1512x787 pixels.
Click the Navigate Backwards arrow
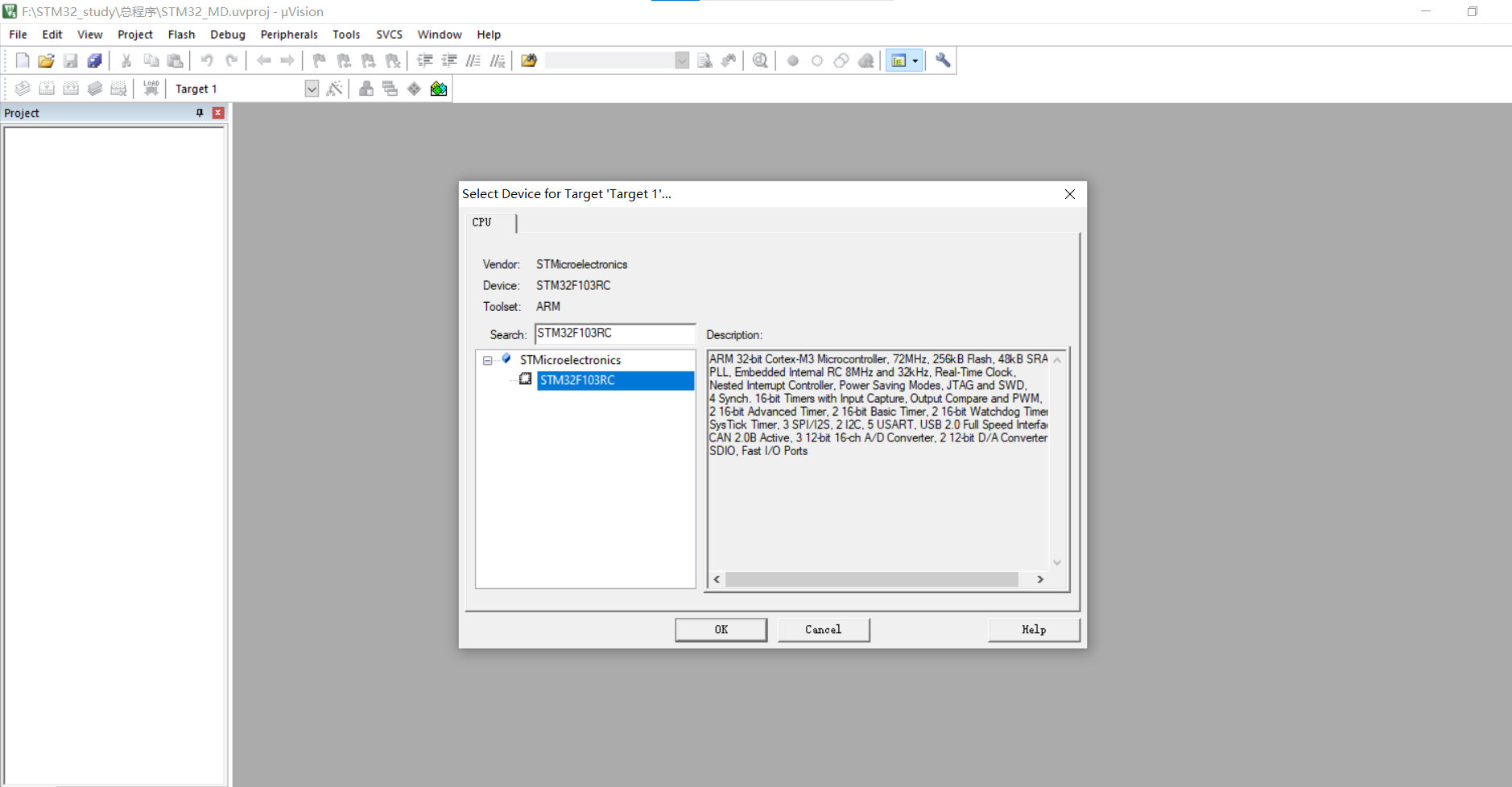(x=263, y=60)
